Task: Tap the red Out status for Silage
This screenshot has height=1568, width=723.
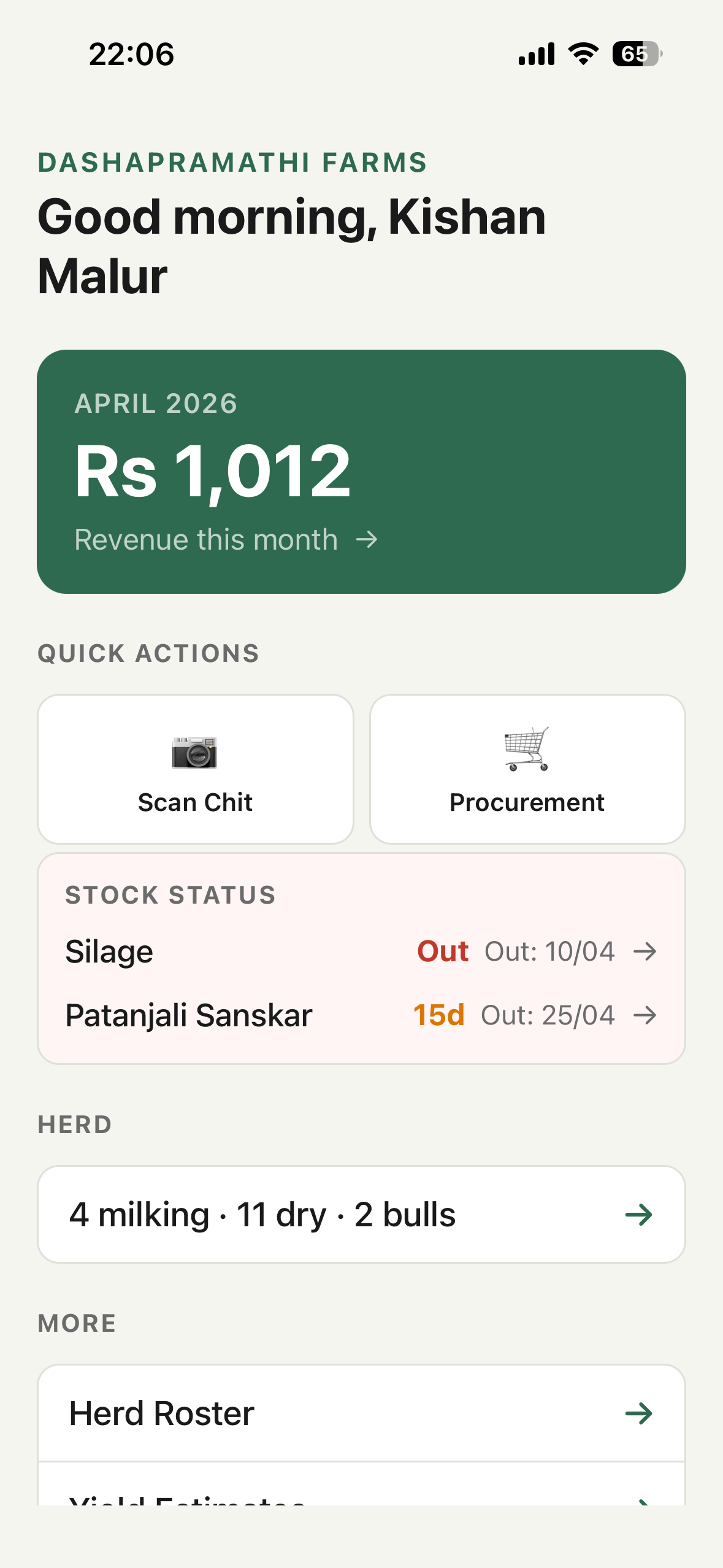Action: pyautogui.click(x=443, y=951)
